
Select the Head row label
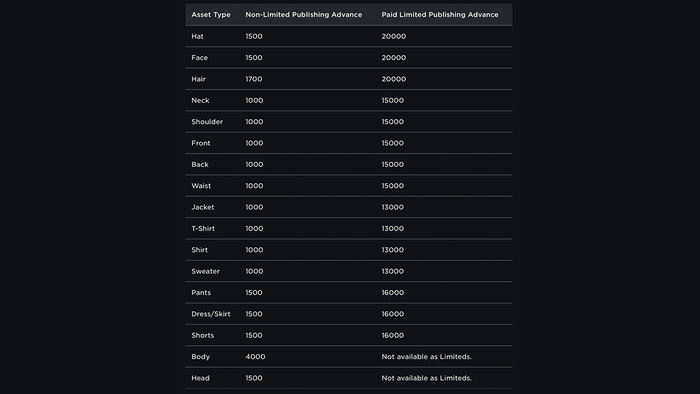200,378
